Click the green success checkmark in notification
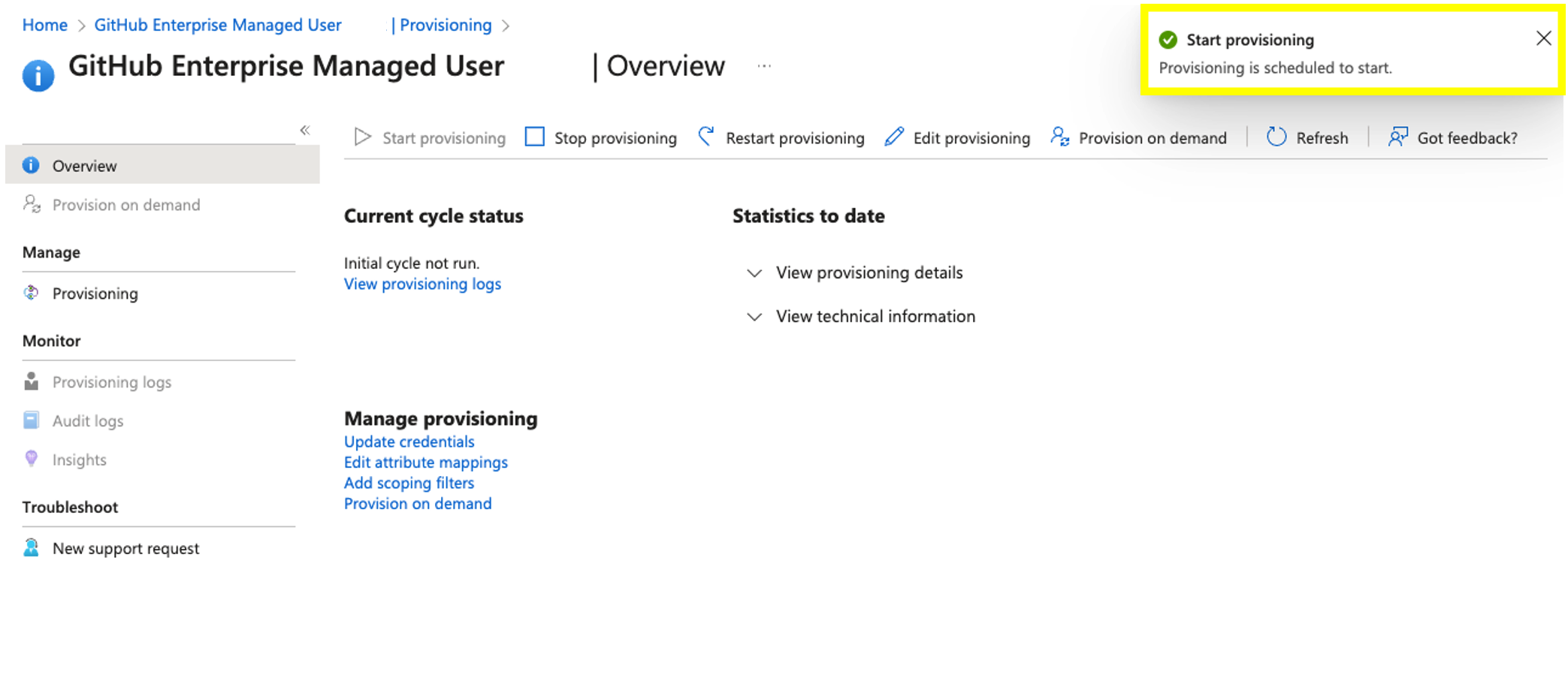This screenshot has height=678, width=1568. coord(1168,40)
